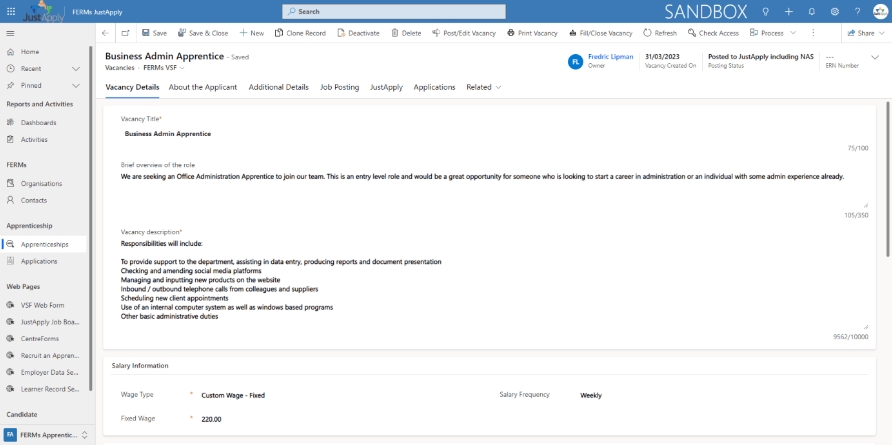This screenshot has width=892, height=445.
Task: Open settings gear icon in header
Action: pyautogui.click(x=835, y=11)
